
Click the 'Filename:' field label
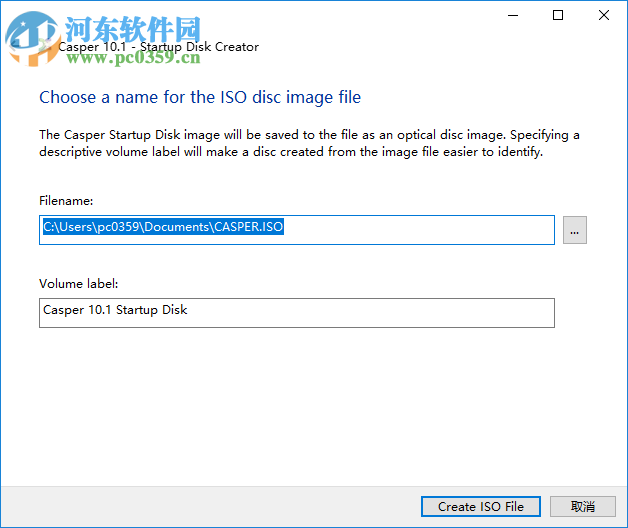[x=66, y=201]
